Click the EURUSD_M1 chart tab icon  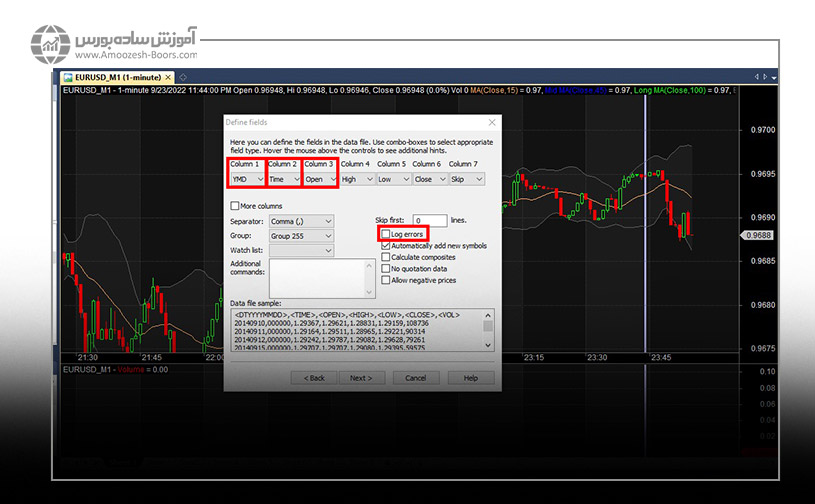(x=67, y=77)
